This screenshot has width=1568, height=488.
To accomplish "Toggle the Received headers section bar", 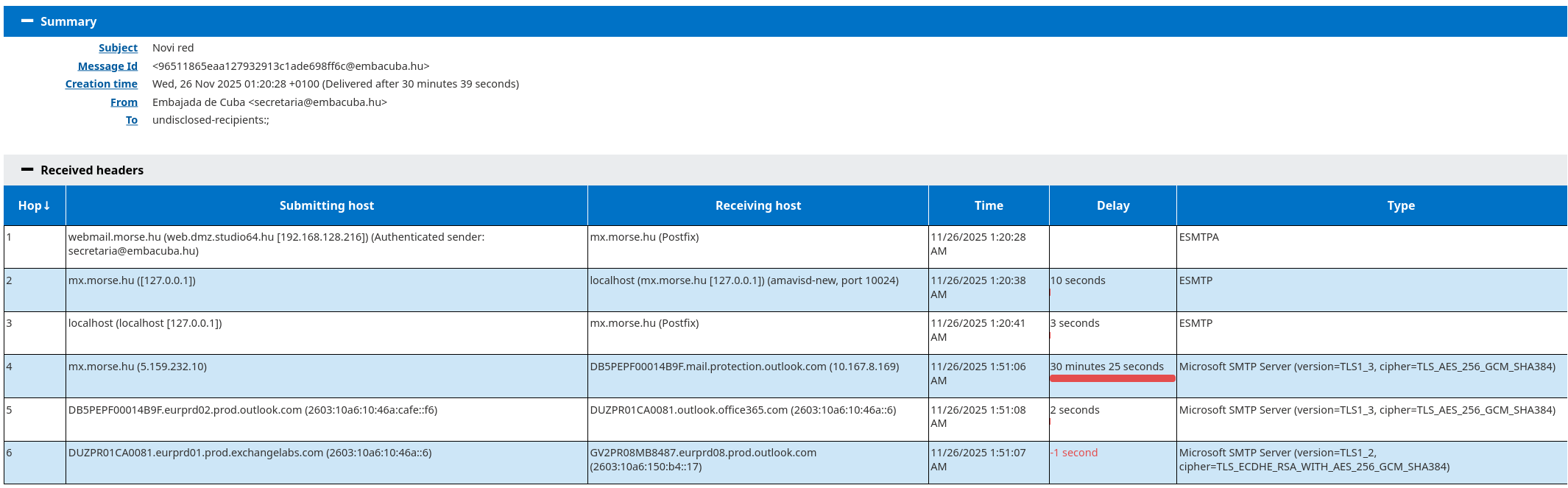I will pyautogui.click(x=785, y=170).
